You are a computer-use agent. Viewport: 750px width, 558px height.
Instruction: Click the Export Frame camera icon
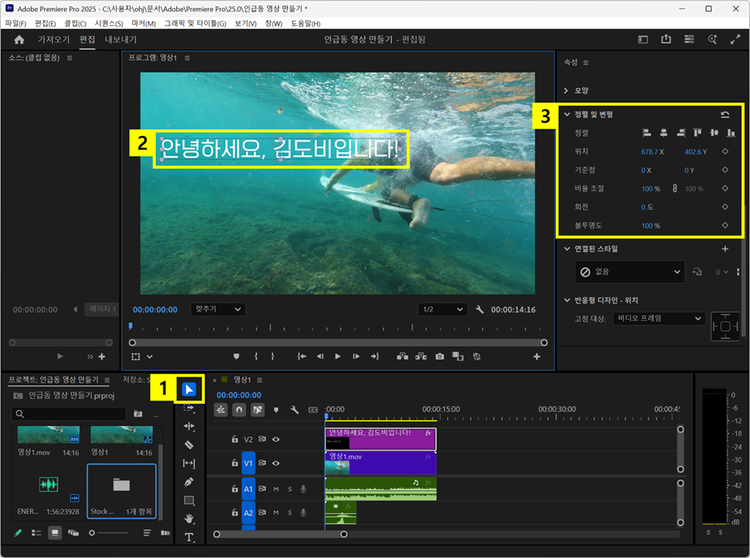pos(439,356)
